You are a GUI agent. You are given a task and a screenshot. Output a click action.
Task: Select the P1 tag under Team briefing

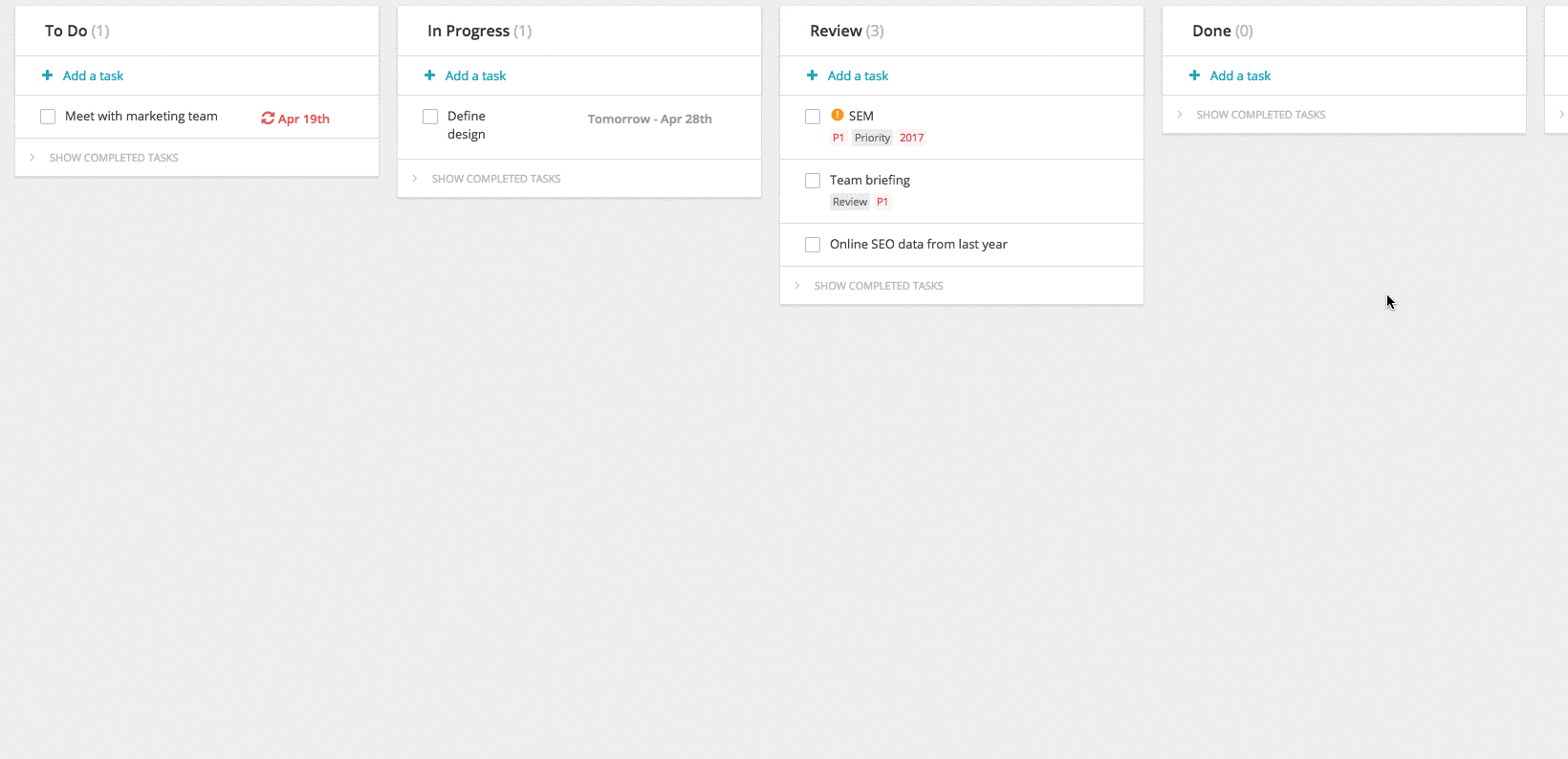tap(882, 202)
